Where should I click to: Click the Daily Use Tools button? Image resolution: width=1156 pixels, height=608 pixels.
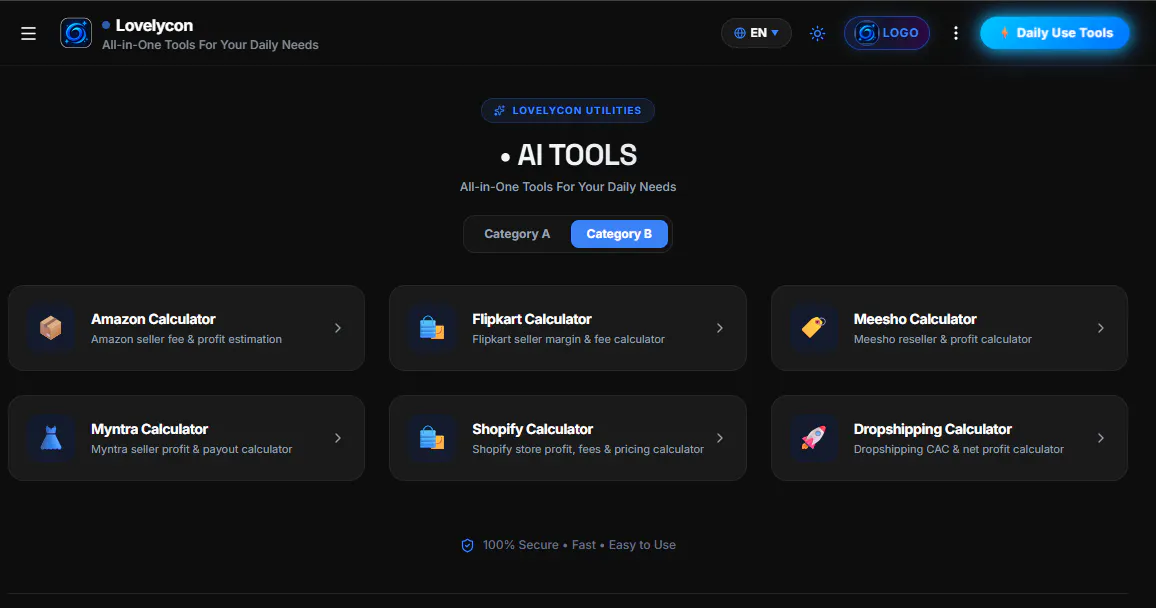point(1054,33)
